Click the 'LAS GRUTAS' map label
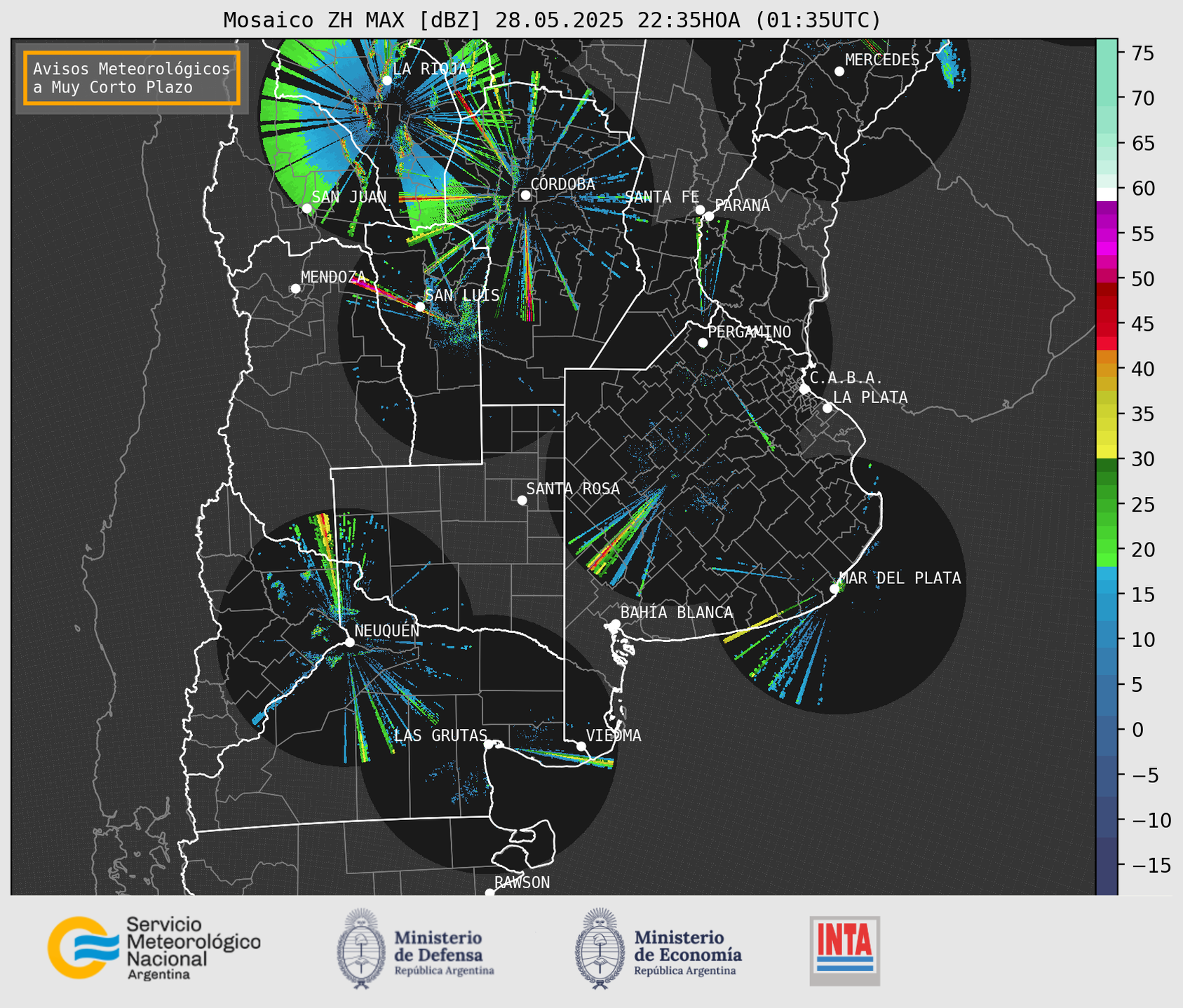Viewport: 1183px width, 1008px height. [440, 735]
